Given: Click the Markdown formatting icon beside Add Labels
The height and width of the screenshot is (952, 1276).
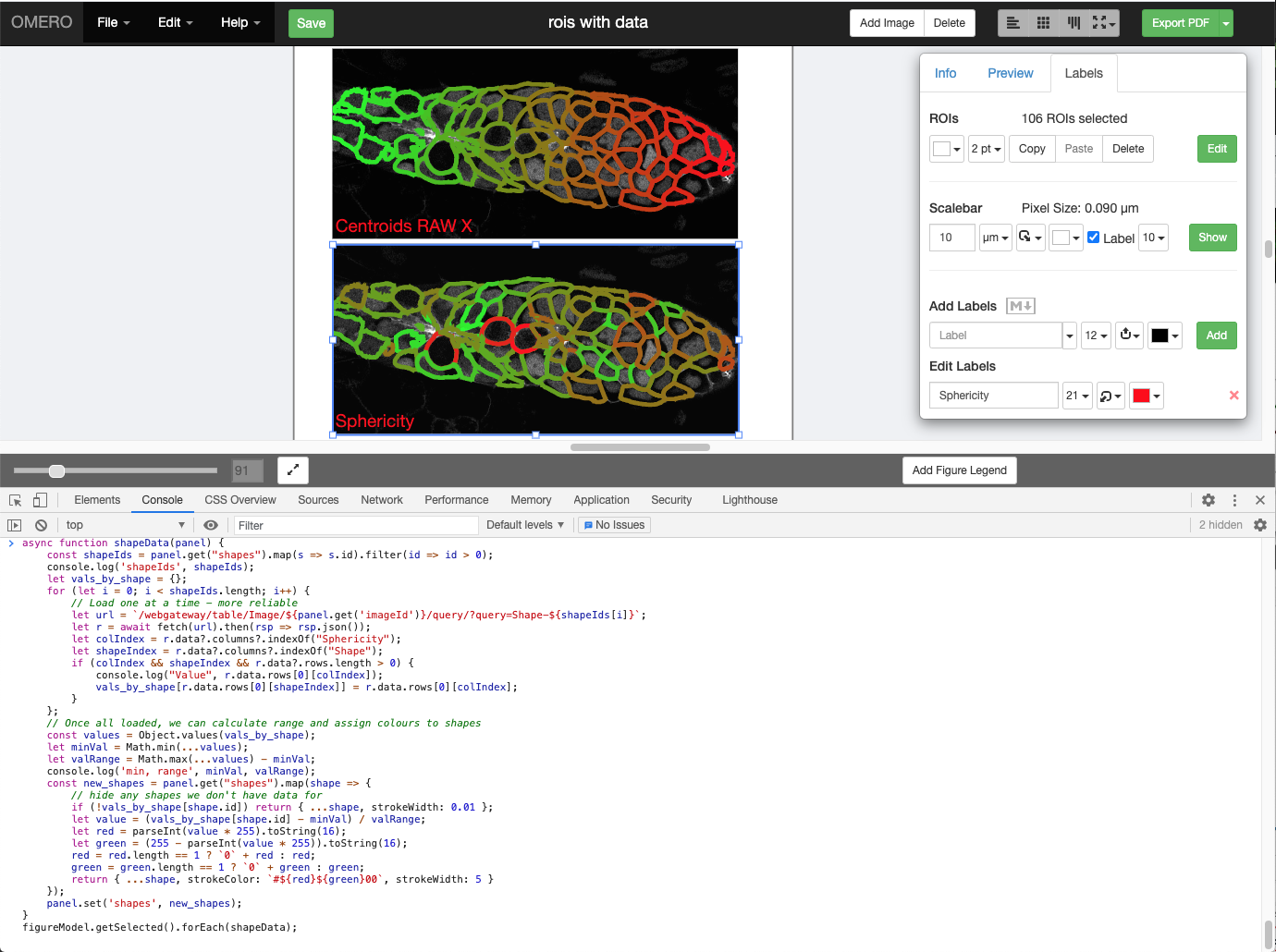Looking at the screenshot, I should 1021,306.
